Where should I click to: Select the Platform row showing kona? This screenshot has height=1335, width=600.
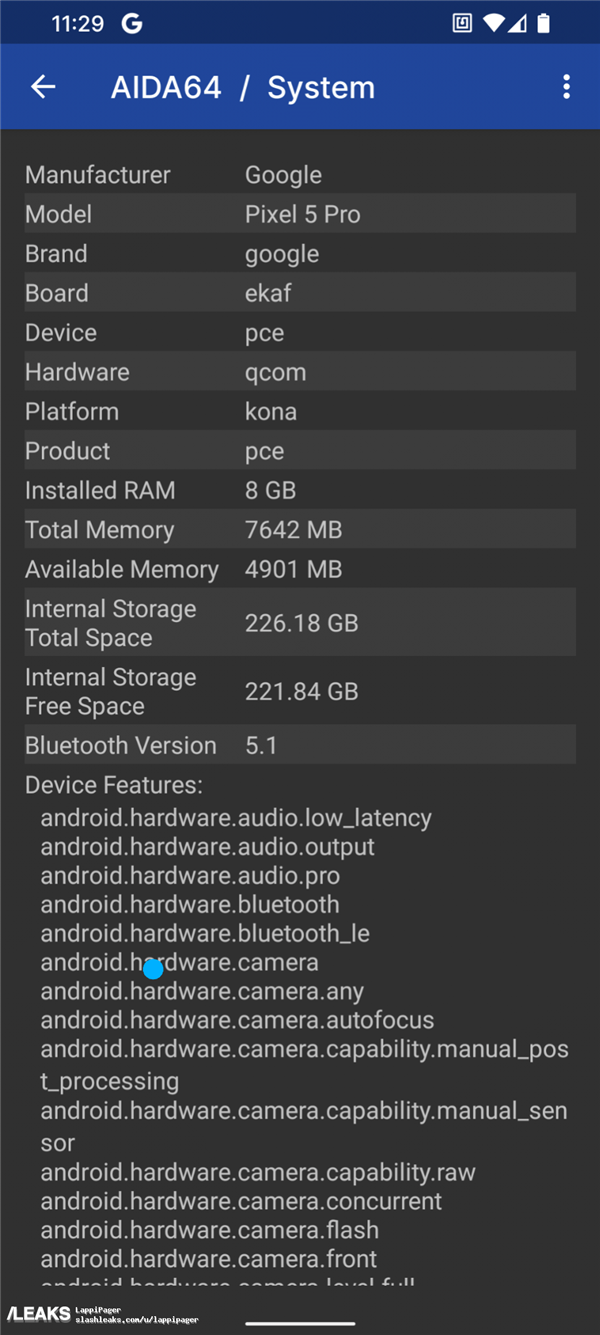[300, 410]
